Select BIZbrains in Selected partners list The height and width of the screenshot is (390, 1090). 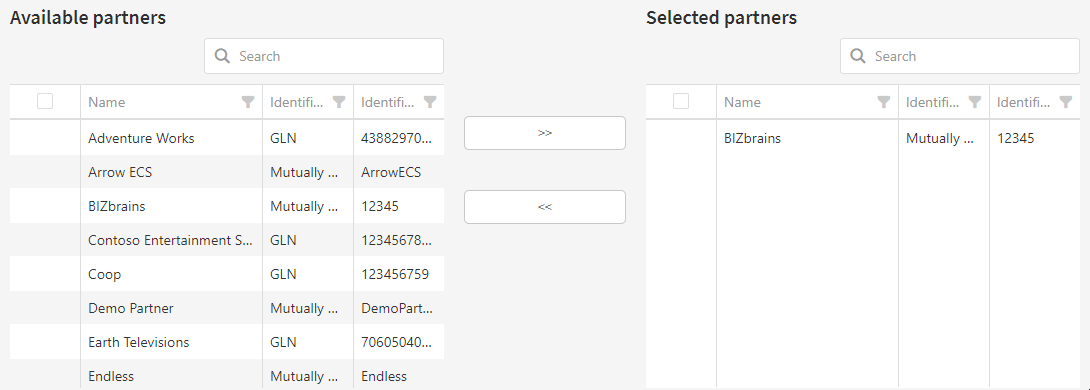click(x=863, y=138)
